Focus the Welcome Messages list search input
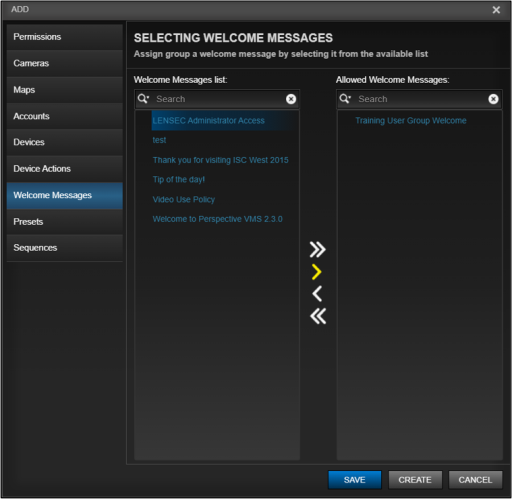The height and width of the screenshot is (499, 512). 218,99
